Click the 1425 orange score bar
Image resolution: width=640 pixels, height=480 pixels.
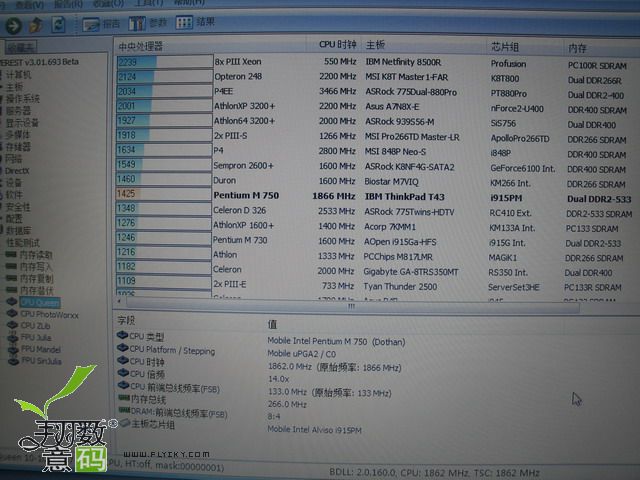pyautogui.click(x=164, y=193)
